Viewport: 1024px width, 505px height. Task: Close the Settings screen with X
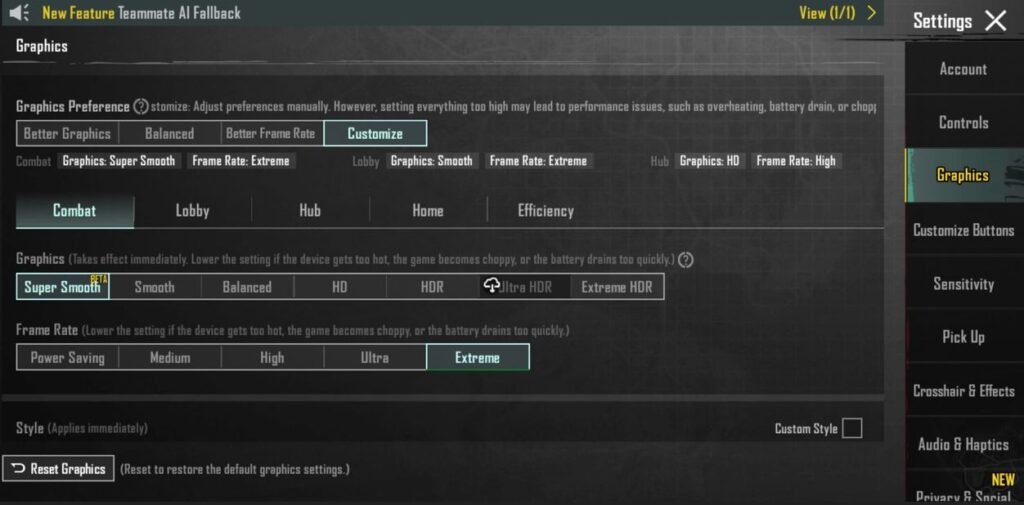click(995, 21)
